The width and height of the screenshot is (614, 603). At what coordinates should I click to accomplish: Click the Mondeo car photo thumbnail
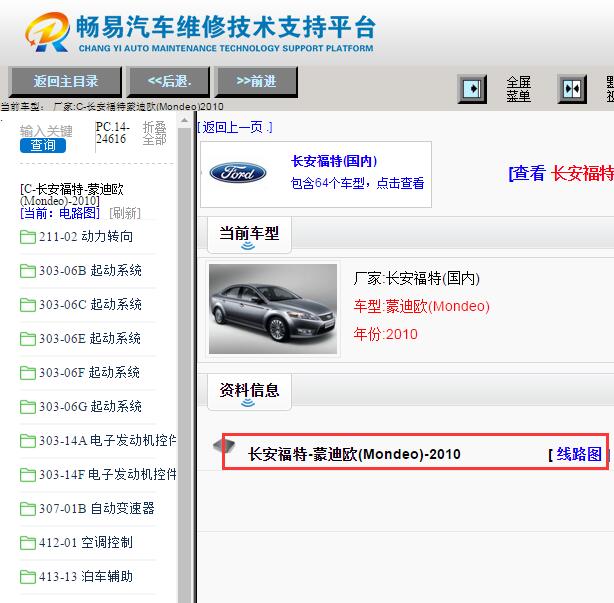273,309
